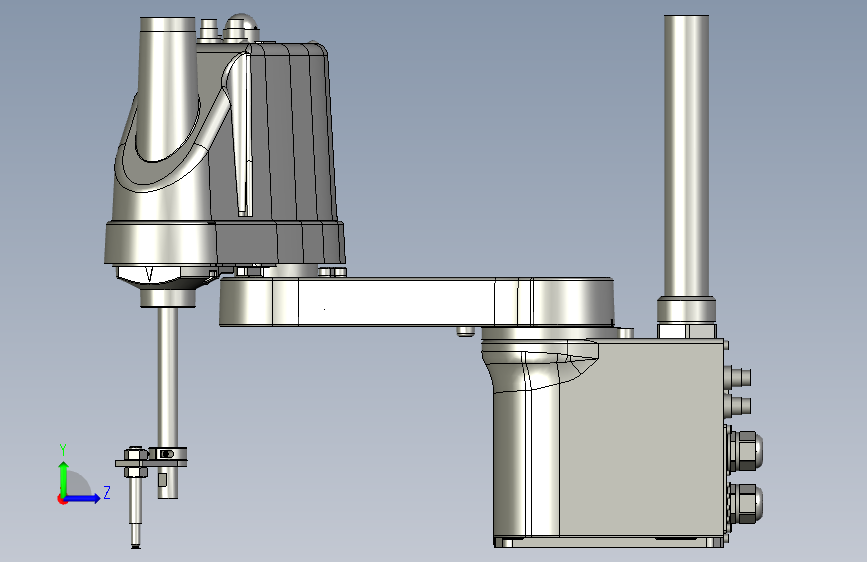Select the end-effector pin at the shaft bottom
867x562 pixels.
point(135,512)
